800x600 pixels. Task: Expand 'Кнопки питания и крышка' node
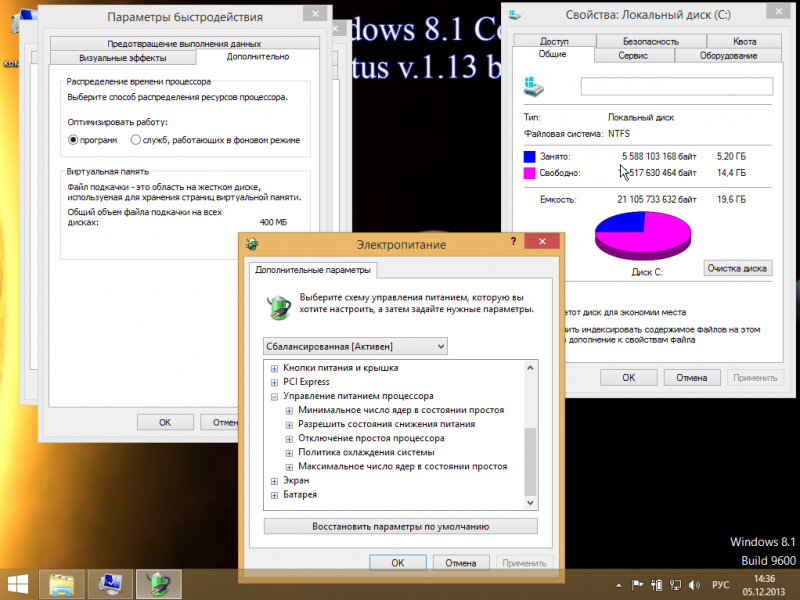click(x=274, y=368)
